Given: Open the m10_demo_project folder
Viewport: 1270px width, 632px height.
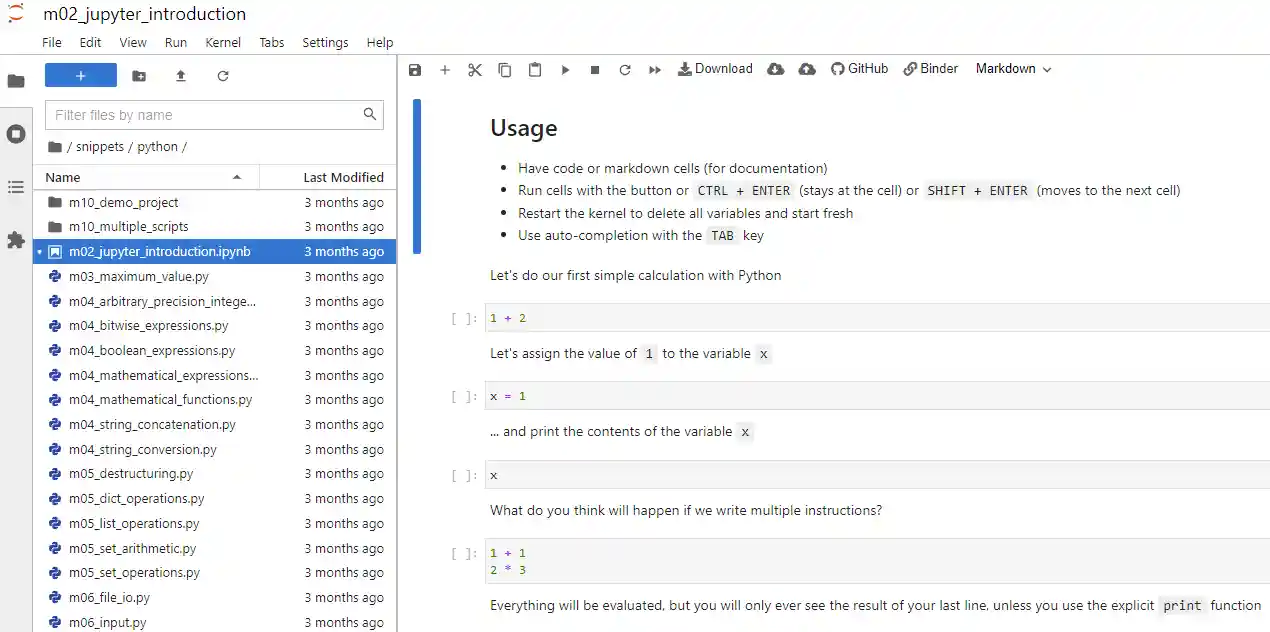Looking at the screenshot, I should 123,202.
